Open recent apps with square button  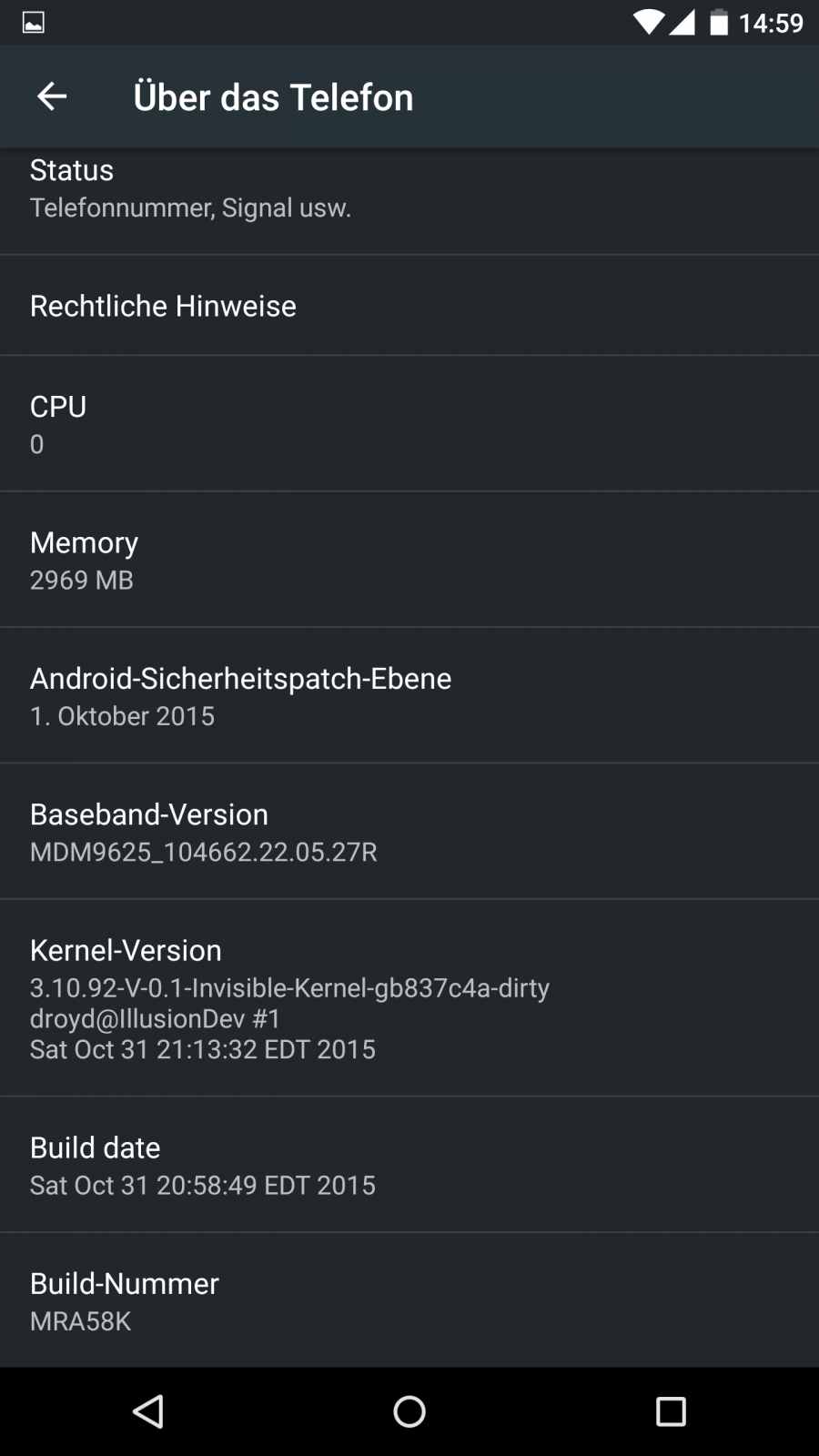coord(671,1411)
